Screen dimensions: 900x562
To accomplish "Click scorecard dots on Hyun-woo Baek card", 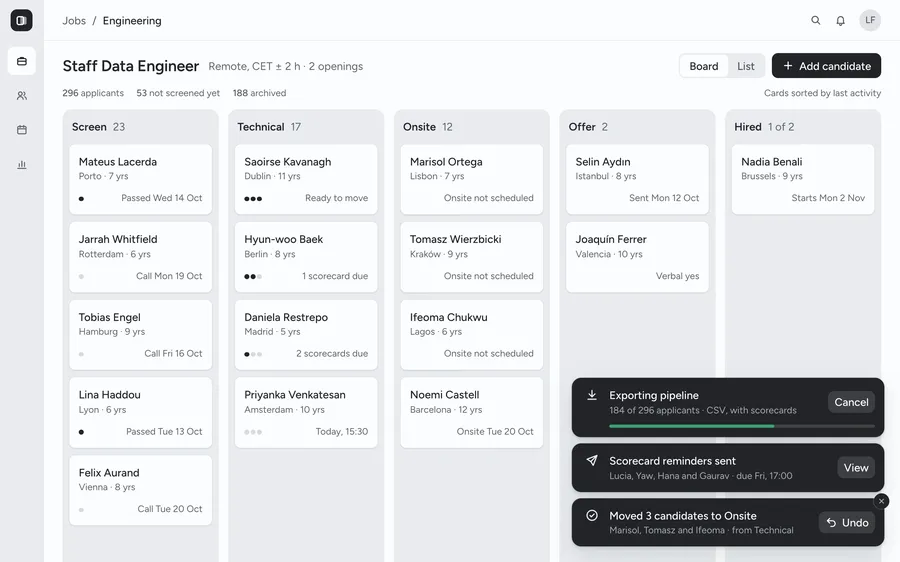I will pos(253,277).
